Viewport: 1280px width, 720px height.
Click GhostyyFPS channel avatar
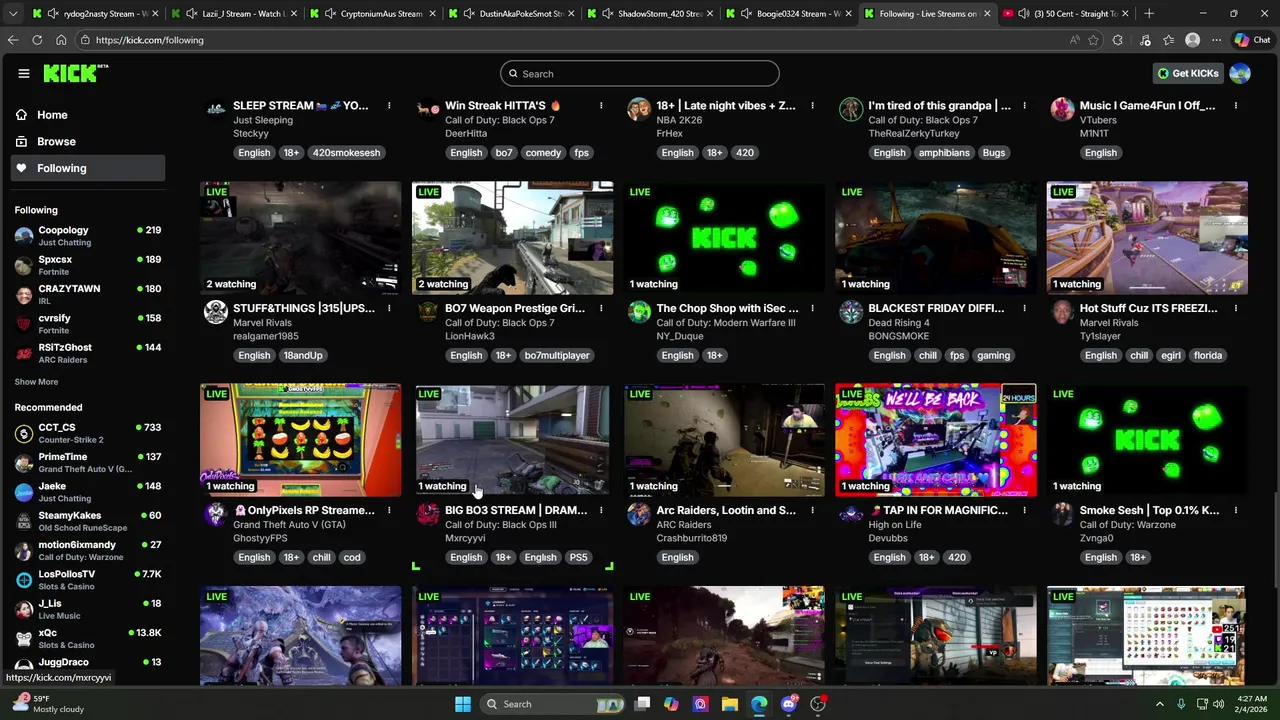coord(215,514)
